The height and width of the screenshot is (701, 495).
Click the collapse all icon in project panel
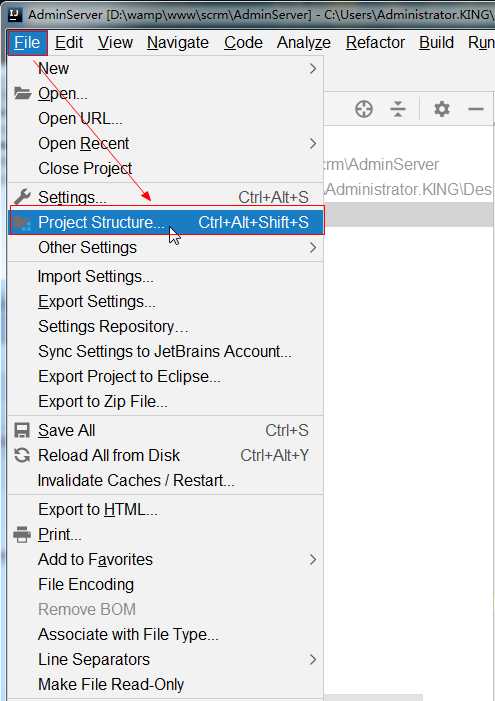(398, 109)
